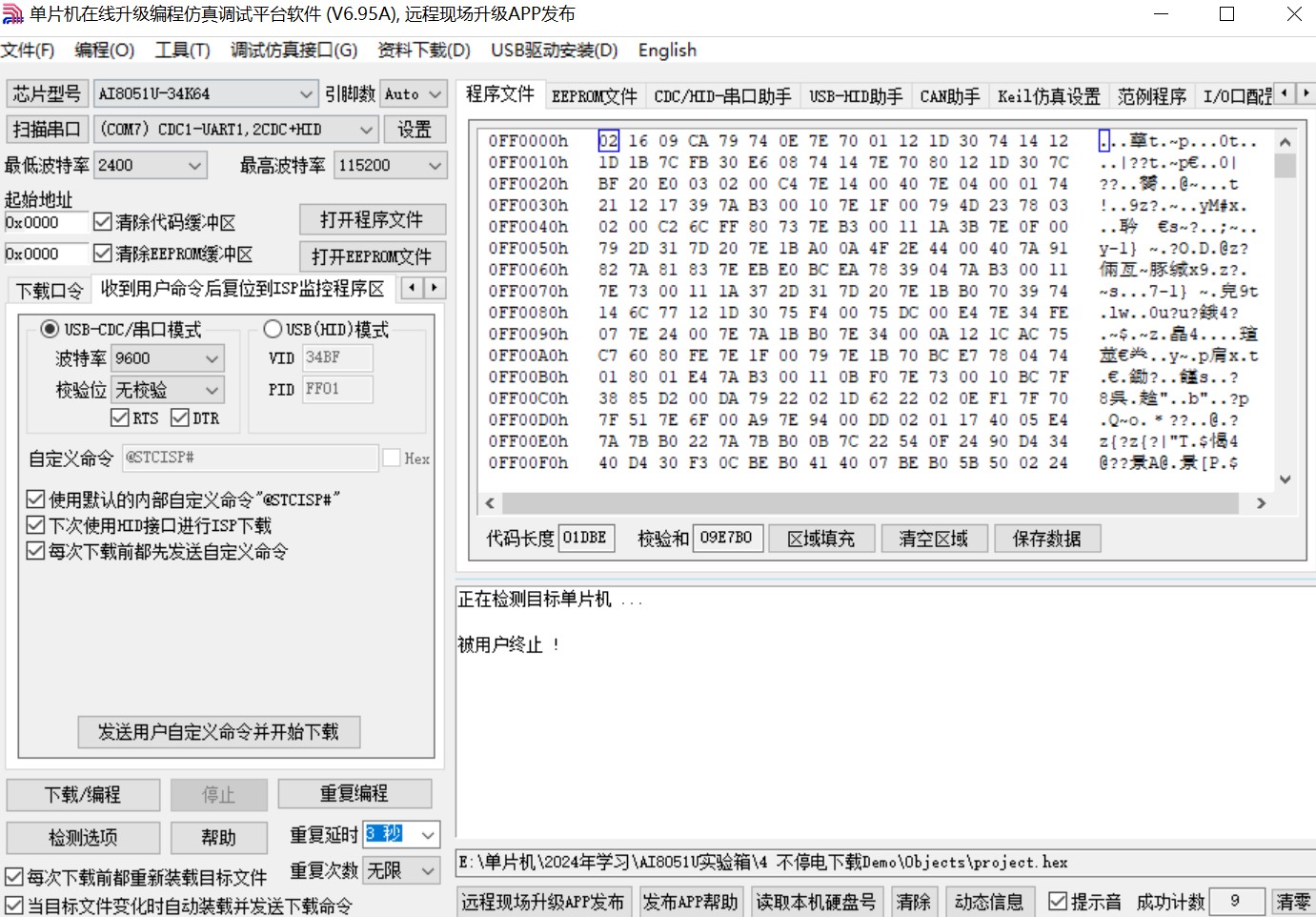Toggle the RTS checkbox
This screenshot has height=917, width=1316.
coord(120,418)
